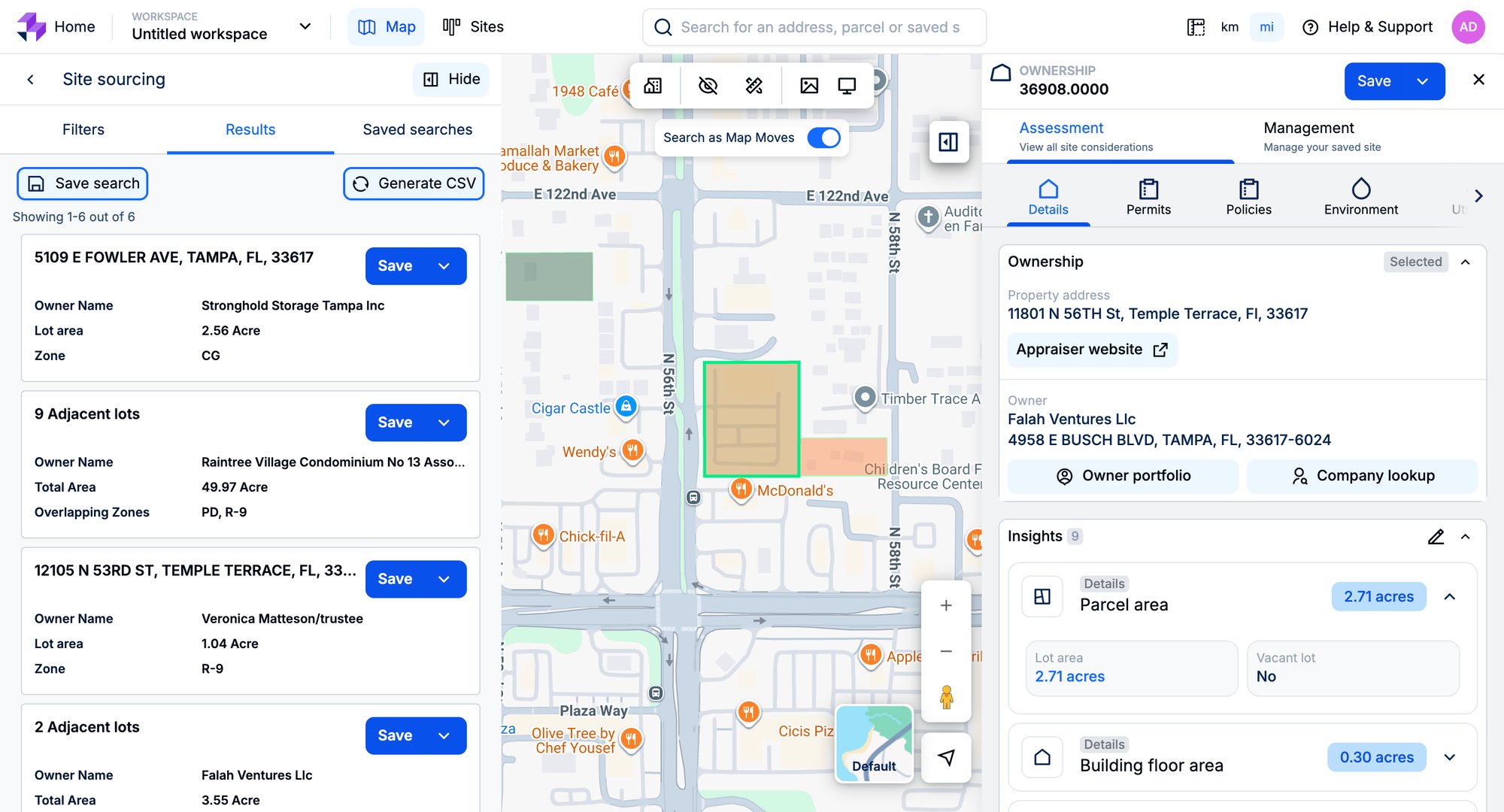The width and height of the screenshot is (1504, 812).
Task: Select the image overlay icon on the map toolbar
Action: pyautogui.click(x=809, y=86)
